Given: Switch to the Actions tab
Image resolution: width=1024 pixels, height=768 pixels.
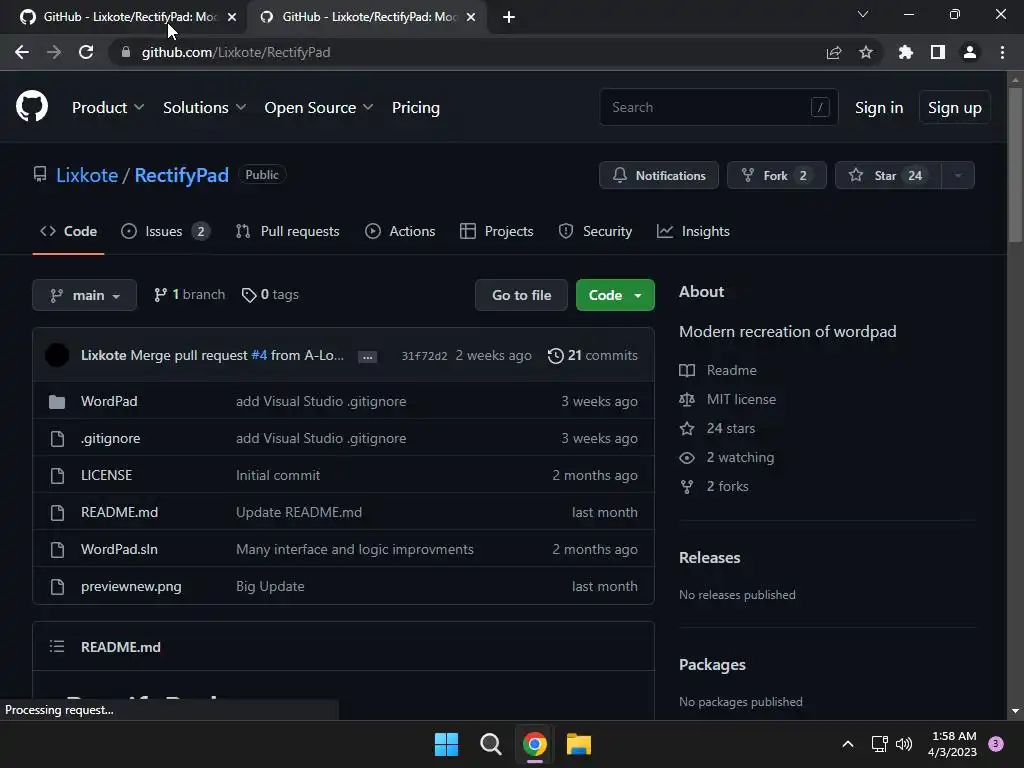Looking at the screenshot, I should pyautogui.click(x=400, y=231).
